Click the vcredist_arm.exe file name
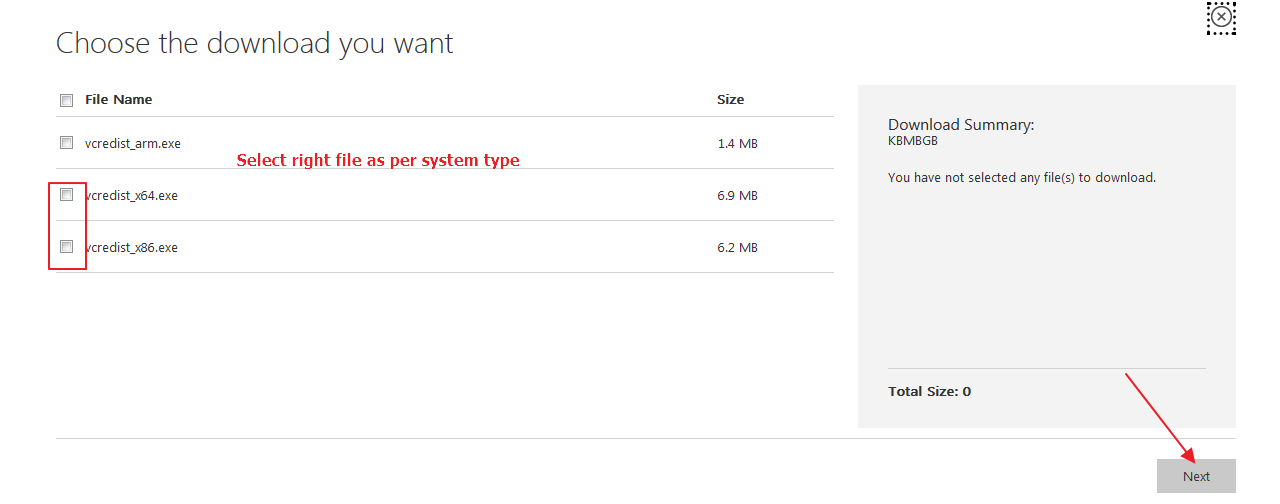The width and height of the screenshot is (1280, 504). [133, 144]
